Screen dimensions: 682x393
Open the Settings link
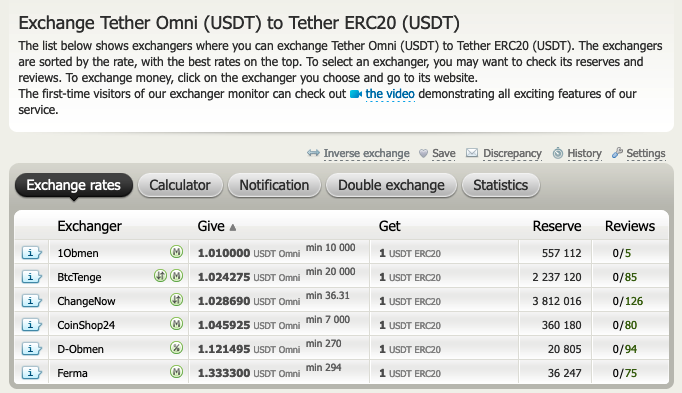pyautogui.click(x=646, y=153)
